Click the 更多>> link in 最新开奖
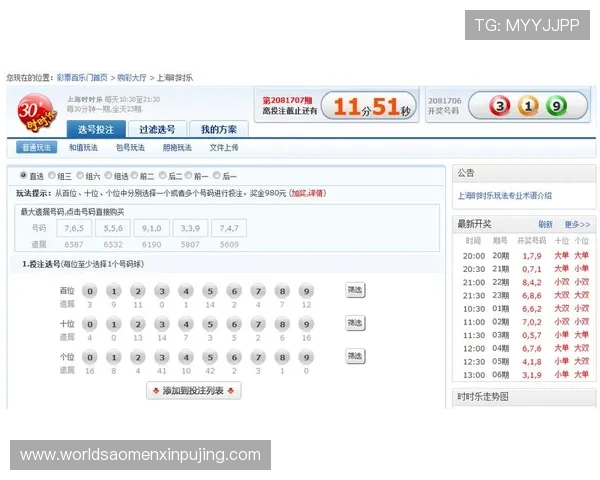This screenshot has width=600, height=480. coord(577,224)
